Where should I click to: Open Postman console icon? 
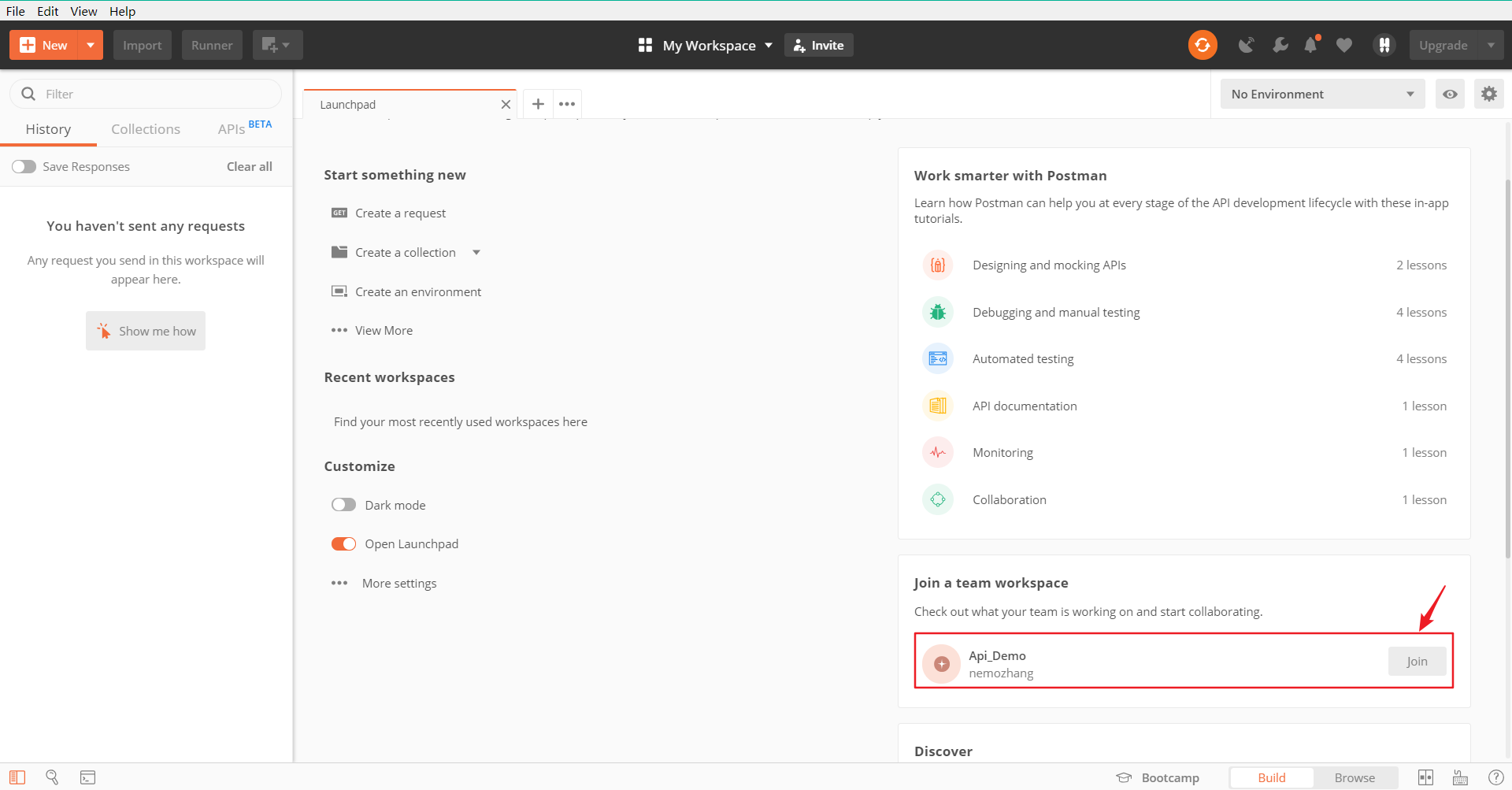tap(87, 777)
